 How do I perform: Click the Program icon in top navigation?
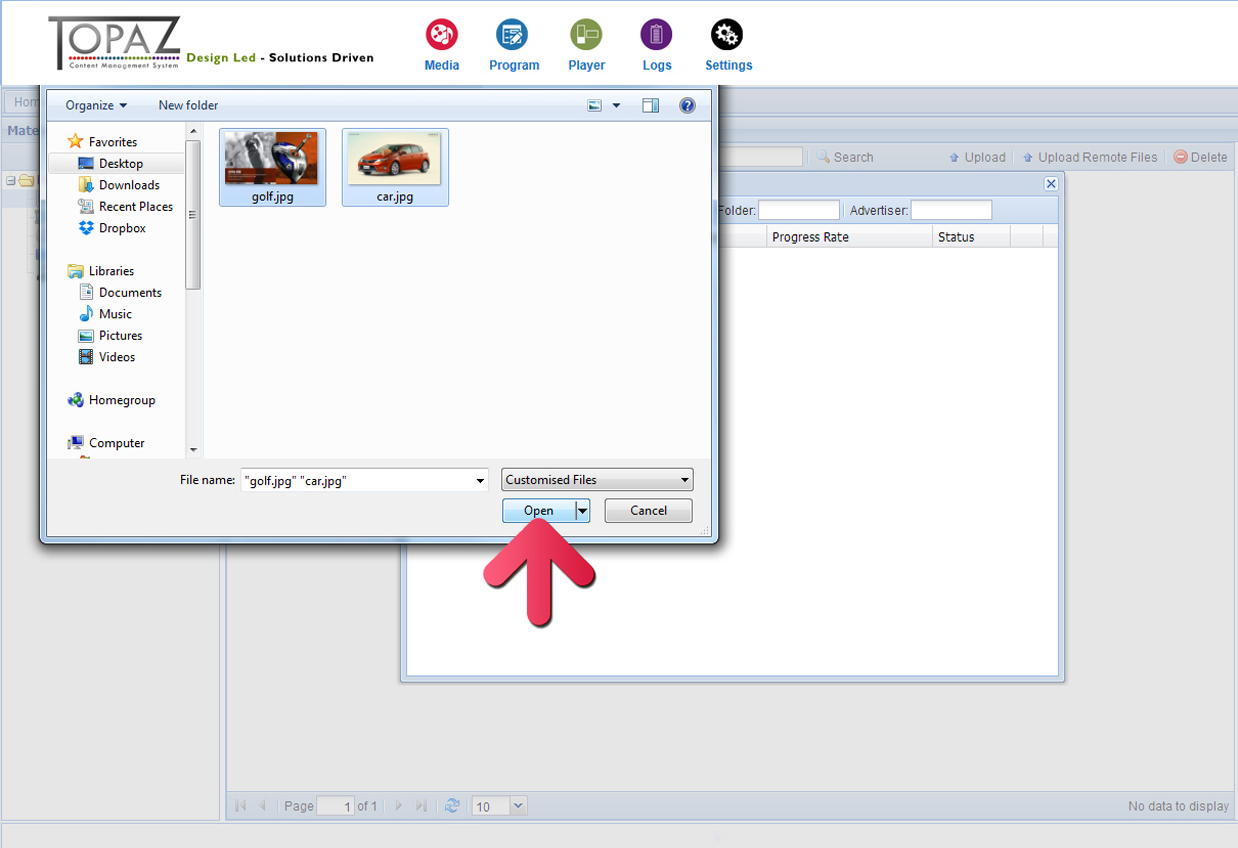[x=513, y=36]
